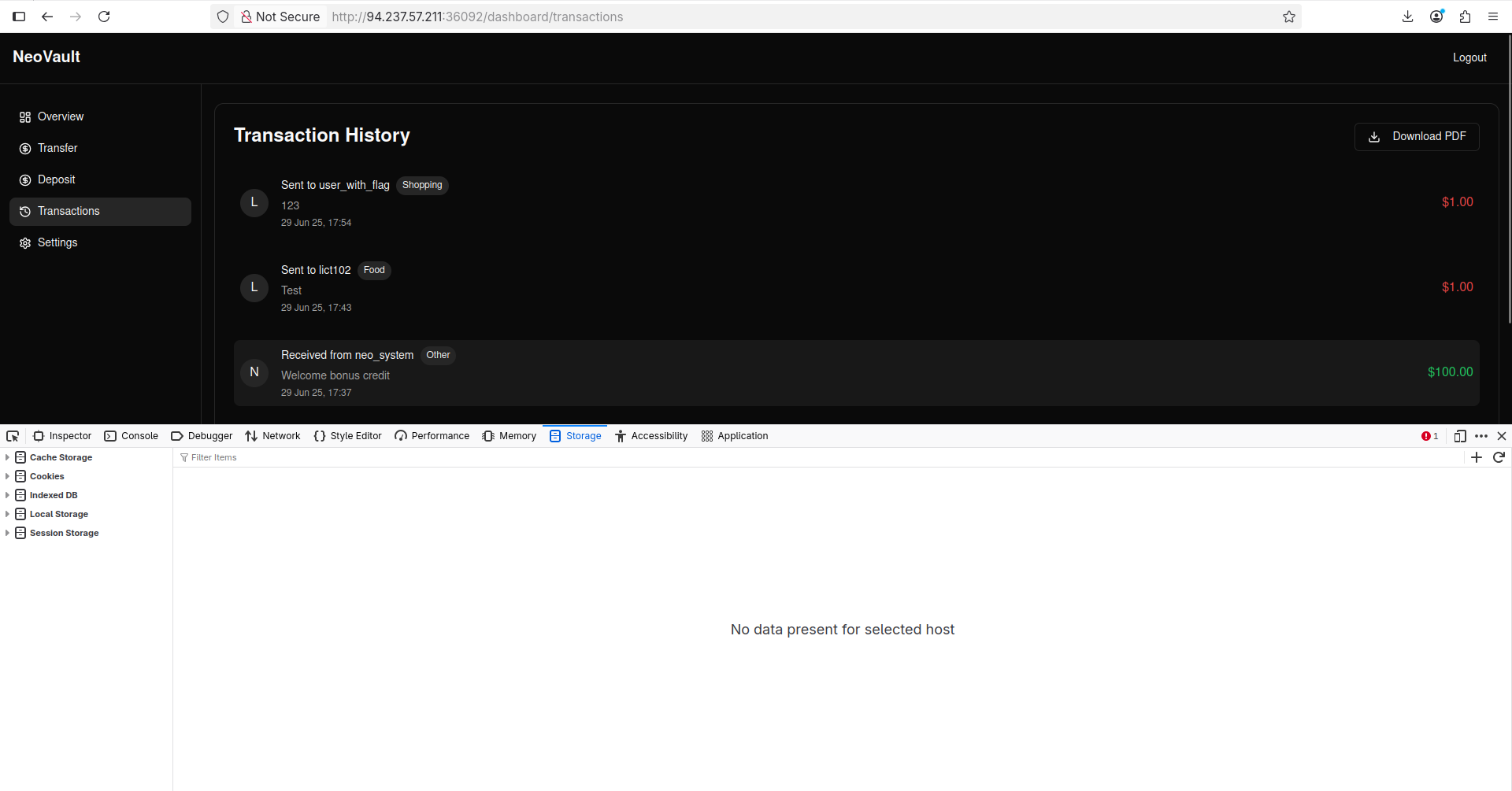Open the extensions puzzle icon
Screen dimensions: 1512x791
(1465, 17)
